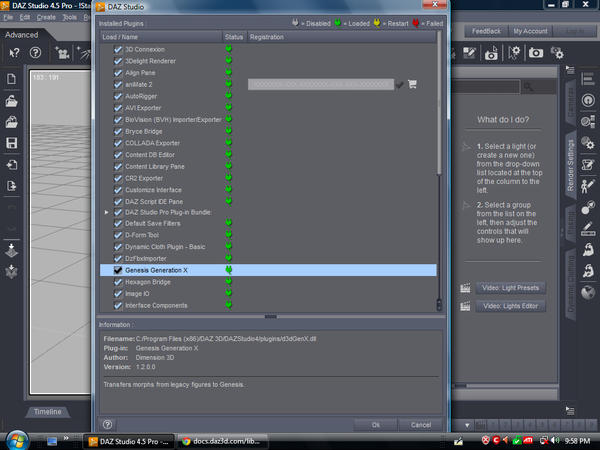Click the Import icon in left sidebar

pyautogui.click(x=11, y=165)
